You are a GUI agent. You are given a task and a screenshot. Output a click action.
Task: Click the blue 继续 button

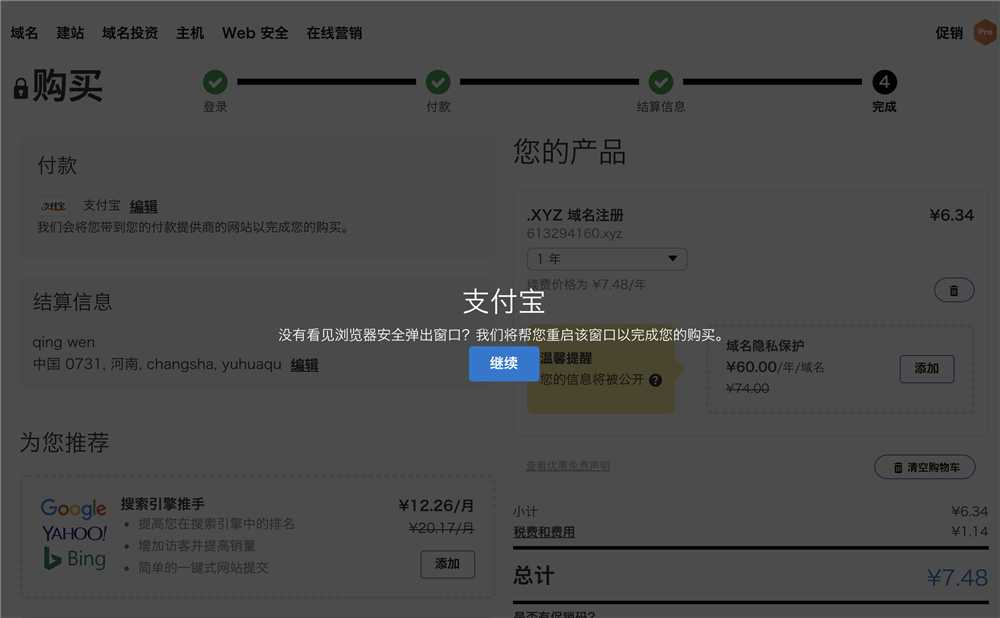click(504, 364)
